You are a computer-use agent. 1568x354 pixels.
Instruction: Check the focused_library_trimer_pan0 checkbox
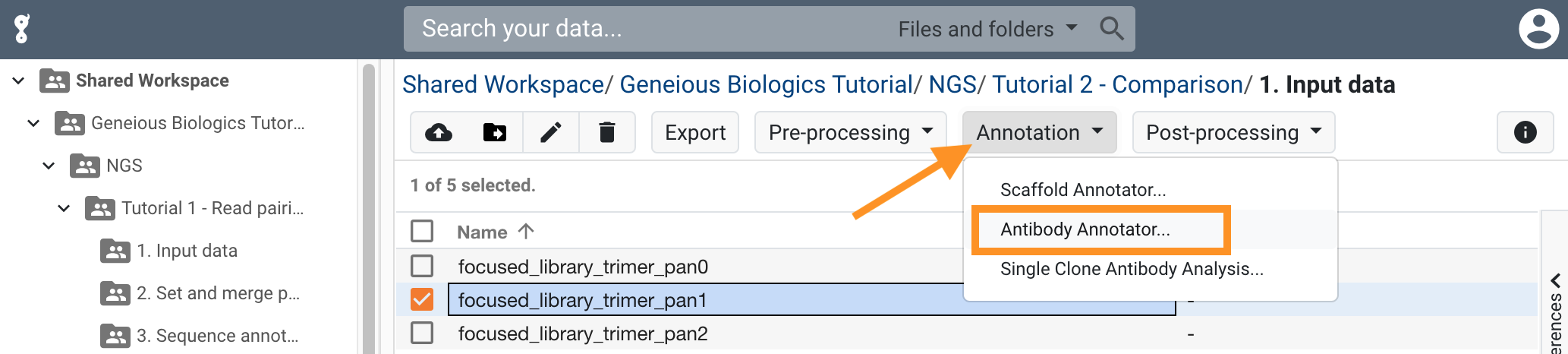[422, 266]
